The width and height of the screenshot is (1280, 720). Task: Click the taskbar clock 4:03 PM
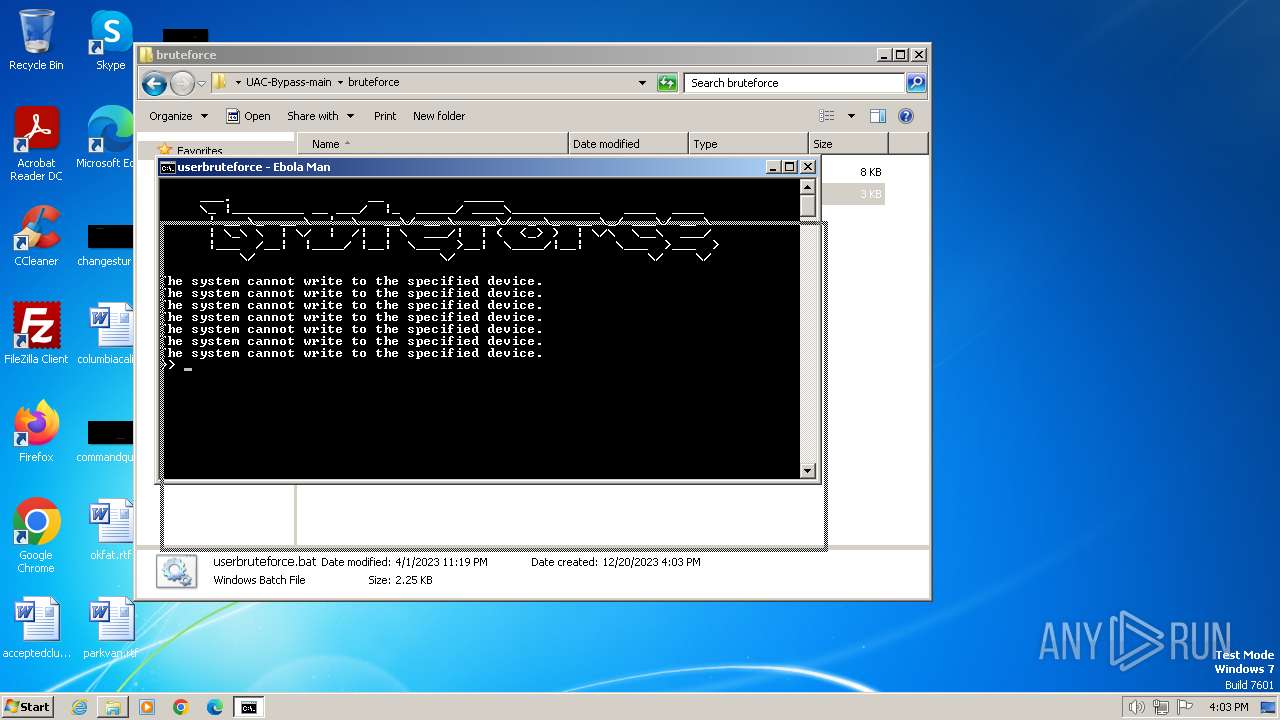(1228, 707)
